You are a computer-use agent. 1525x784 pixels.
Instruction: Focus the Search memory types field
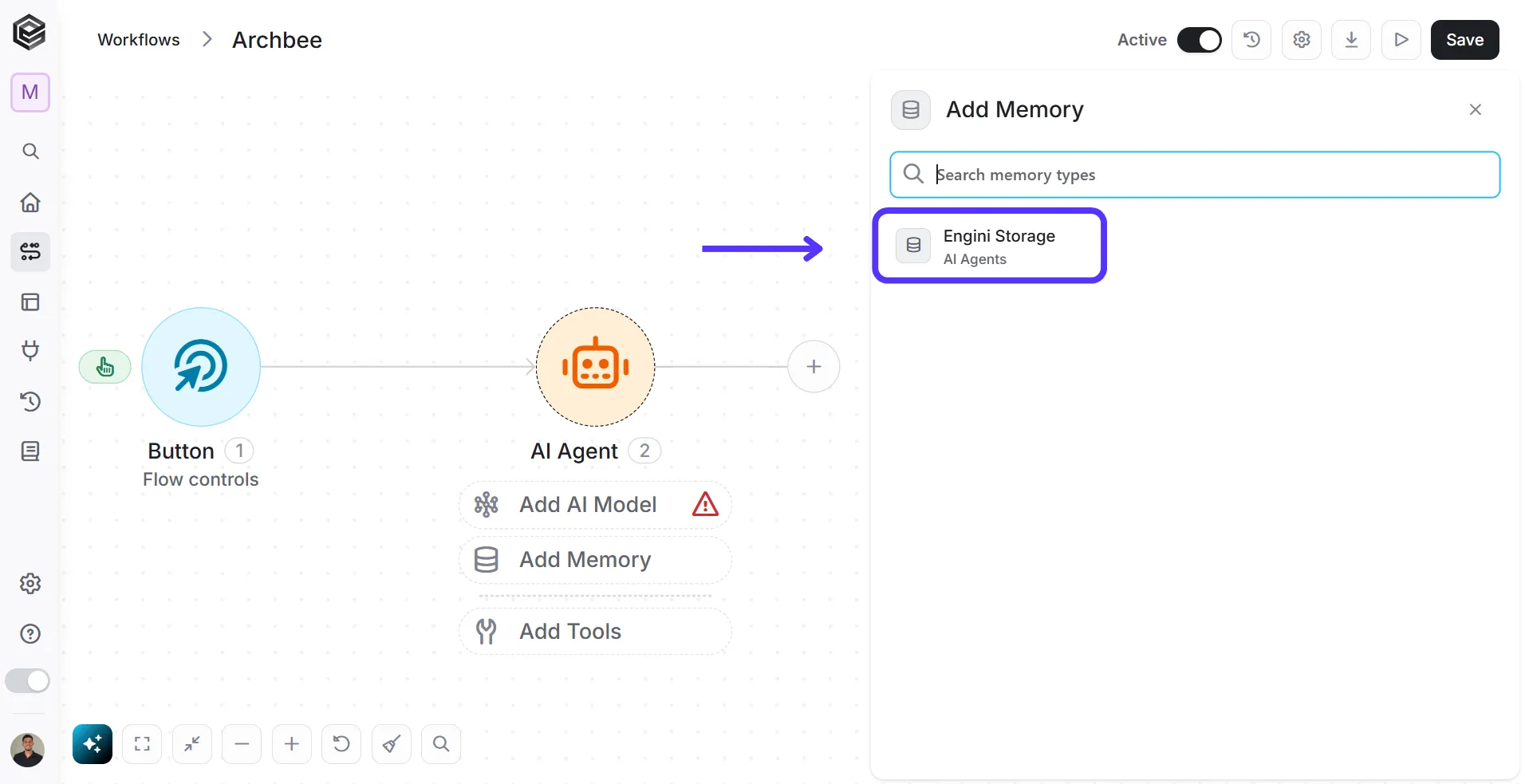click(1195, 175)
